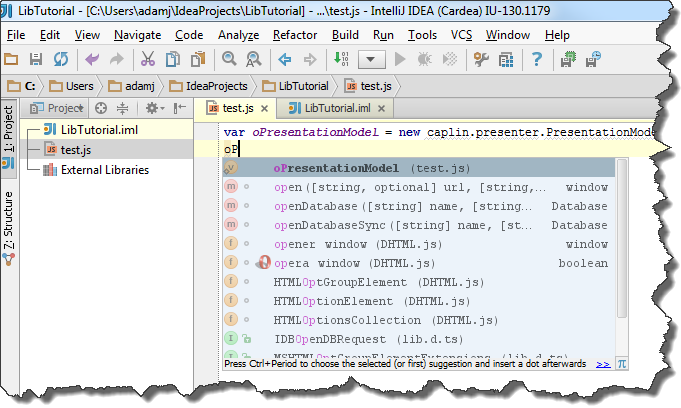Open the View menu
The width and height of the screenshot is (681, 408).
click(87, 35)
